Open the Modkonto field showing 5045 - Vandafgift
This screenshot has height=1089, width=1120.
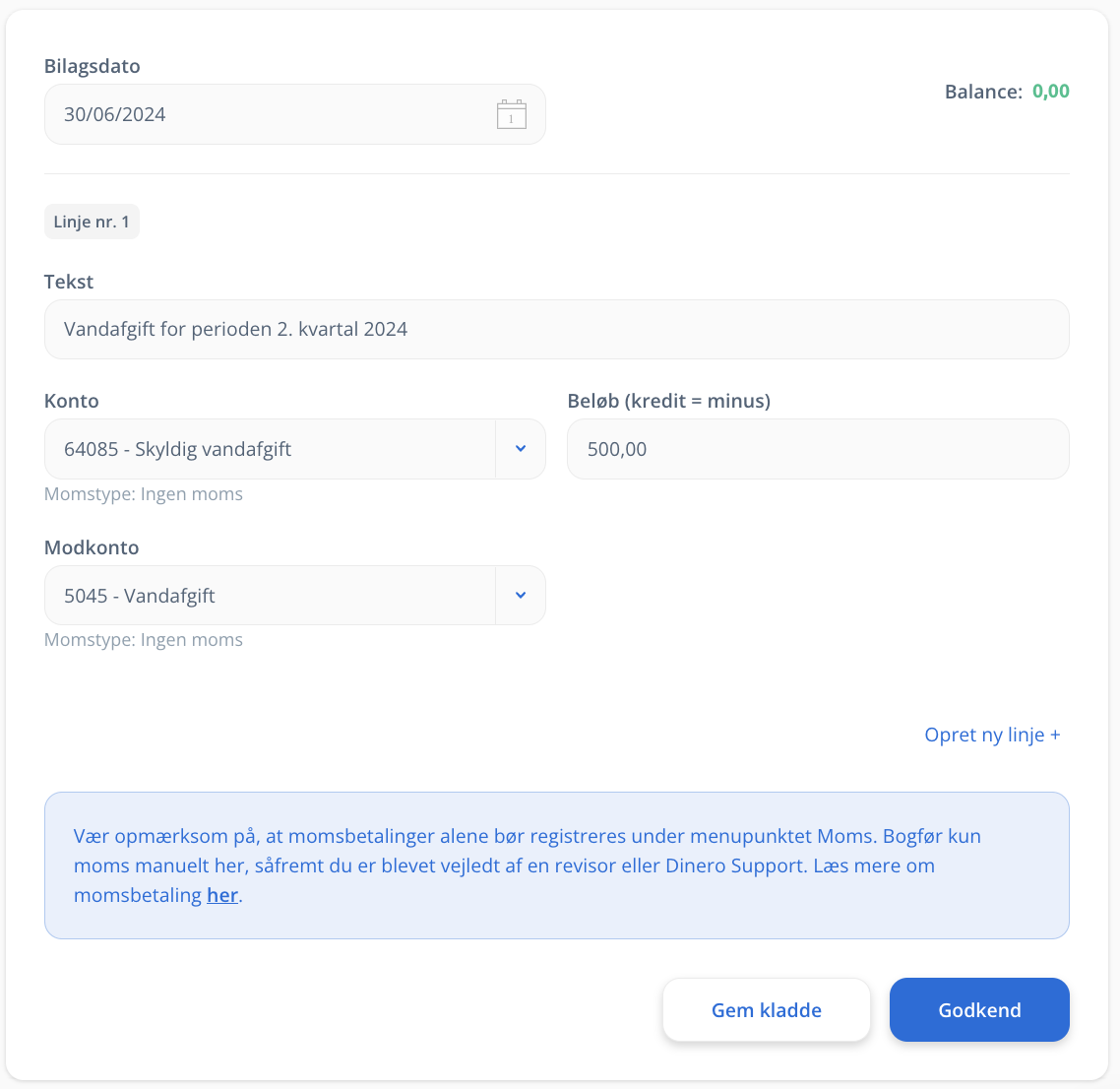(295, 596)
